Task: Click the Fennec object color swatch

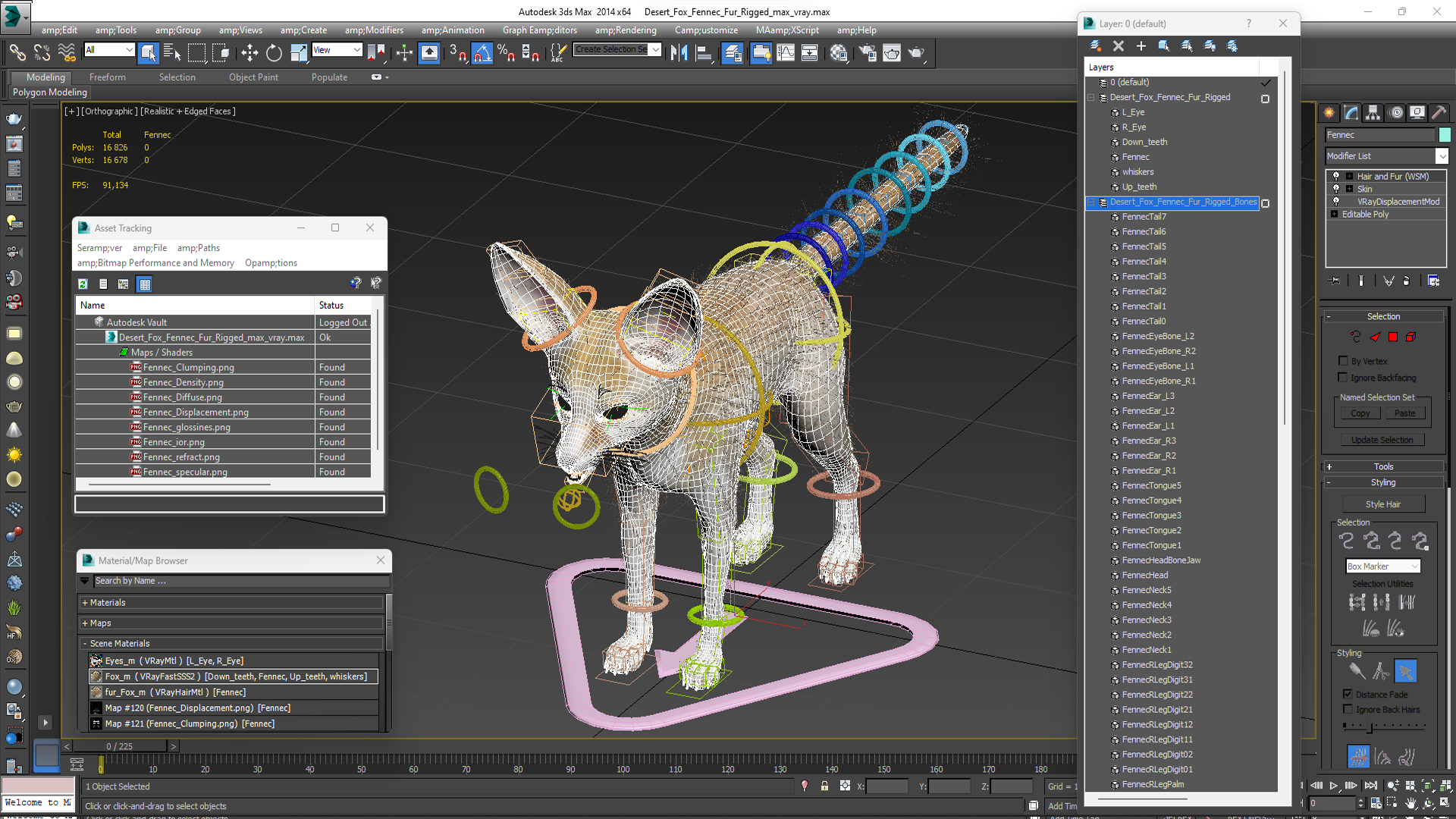Action: click(x=1445, y=135)
